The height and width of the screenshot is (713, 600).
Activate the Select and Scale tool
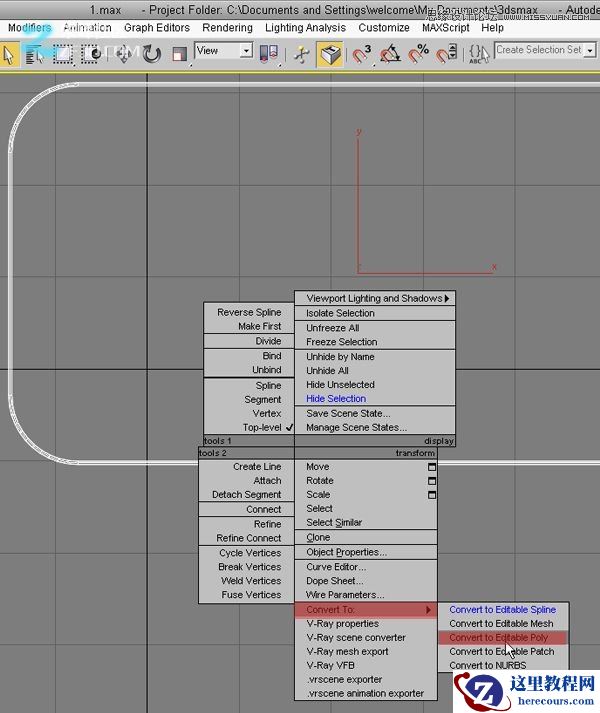(180, 54)
